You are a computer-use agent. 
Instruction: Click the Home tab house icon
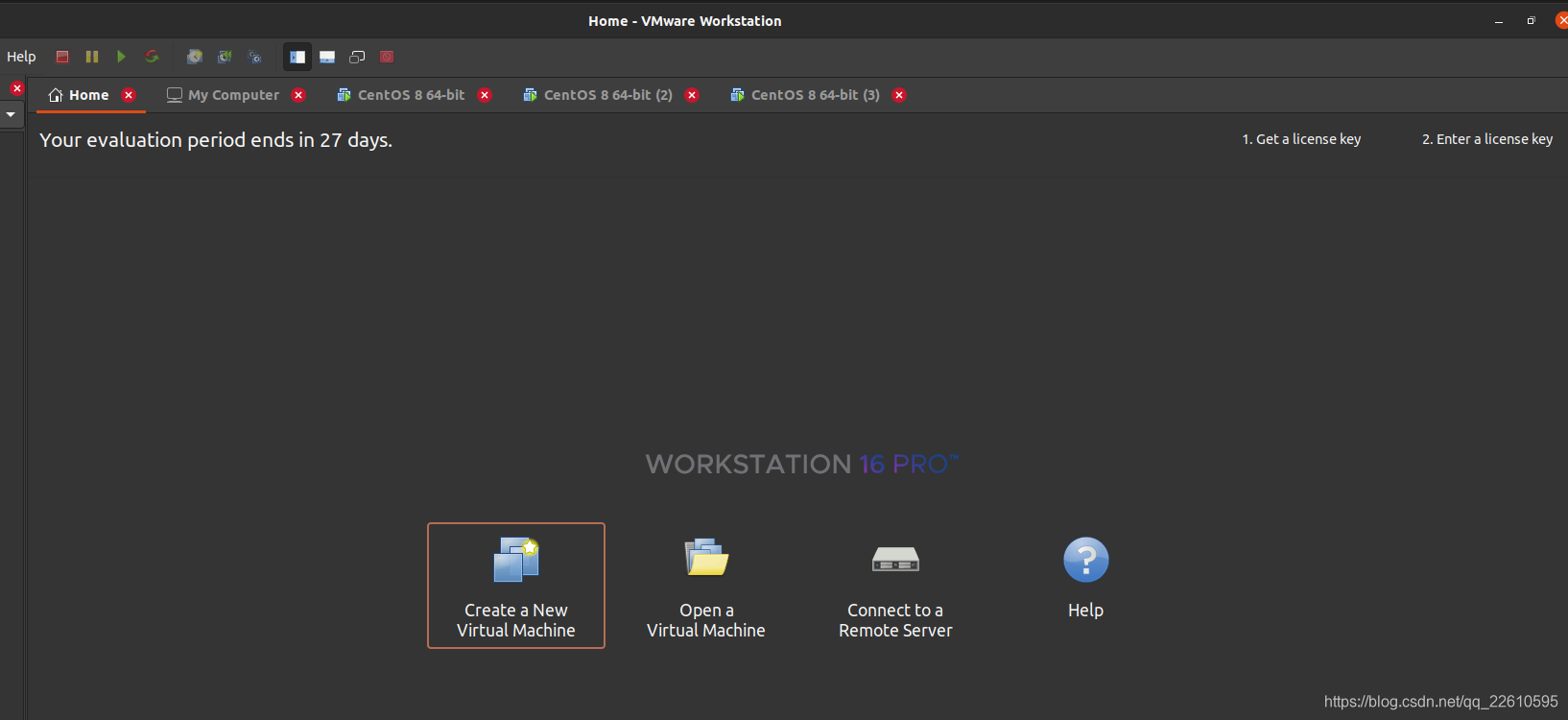click(x=56, y=95)
